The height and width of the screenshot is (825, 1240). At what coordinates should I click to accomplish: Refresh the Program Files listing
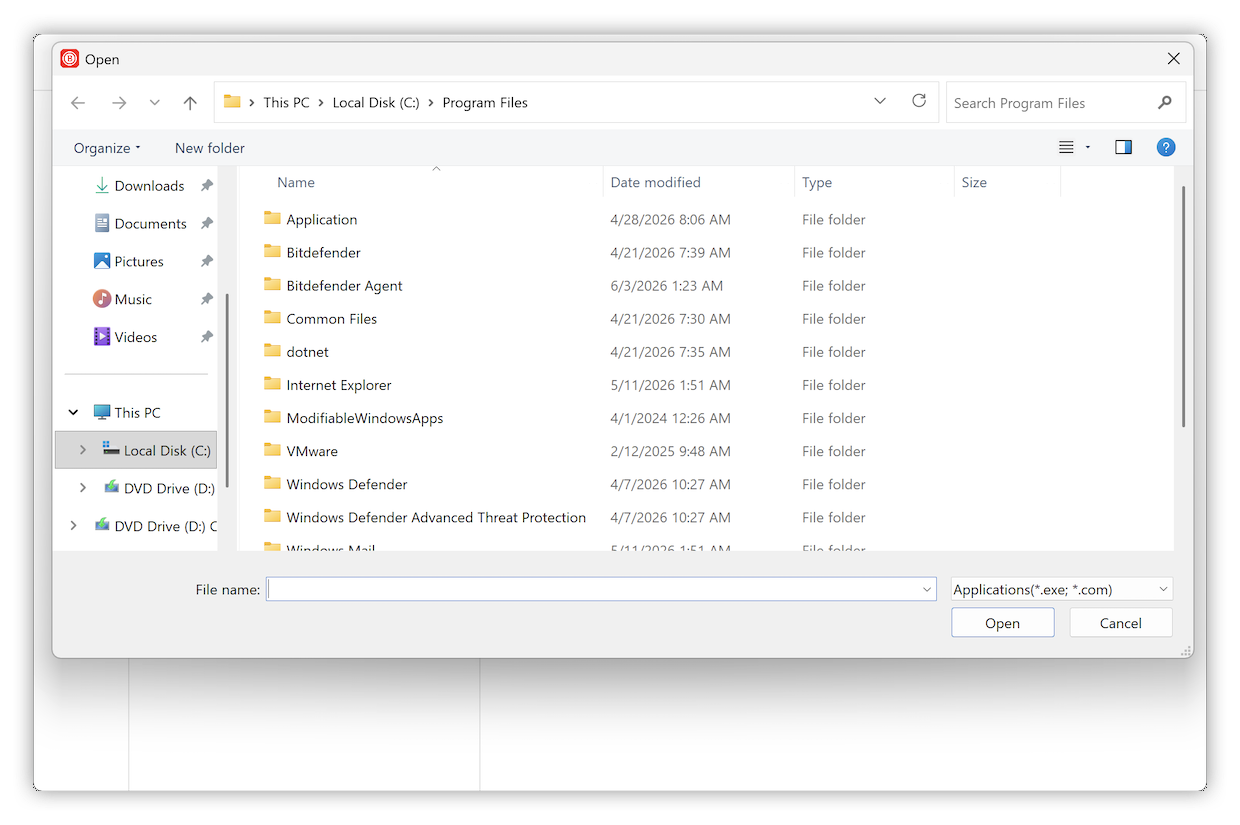tap(919, 101)
